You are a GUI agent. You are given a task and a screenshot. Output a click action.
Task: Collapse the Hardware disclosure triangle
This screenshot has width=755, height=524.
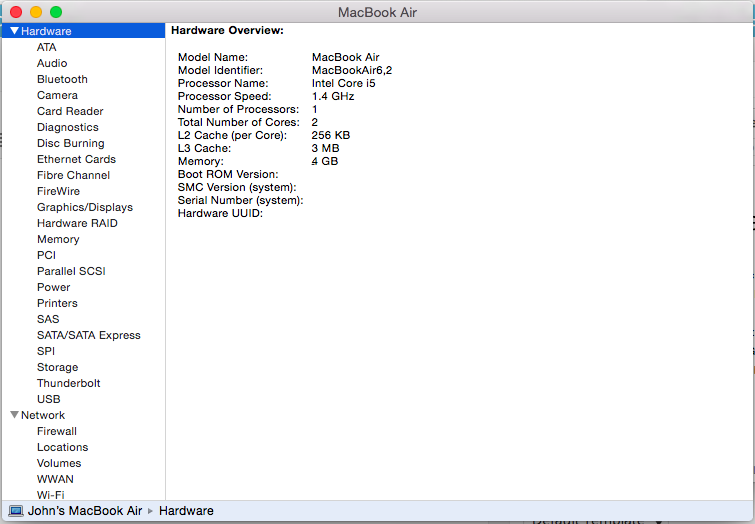pyautogui.click(x=14, y=31)
